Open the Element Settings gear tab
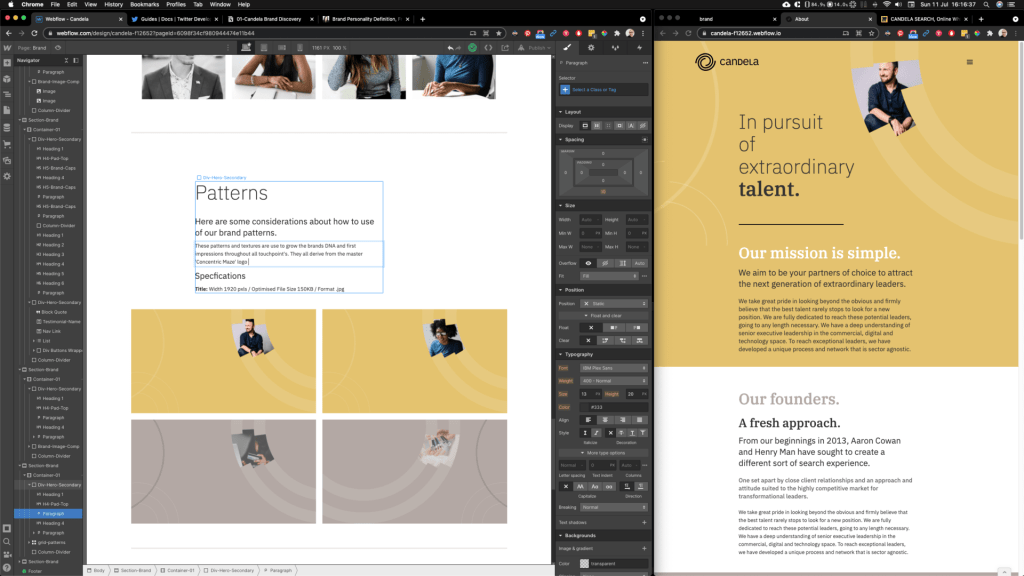 tap(592, 47)
